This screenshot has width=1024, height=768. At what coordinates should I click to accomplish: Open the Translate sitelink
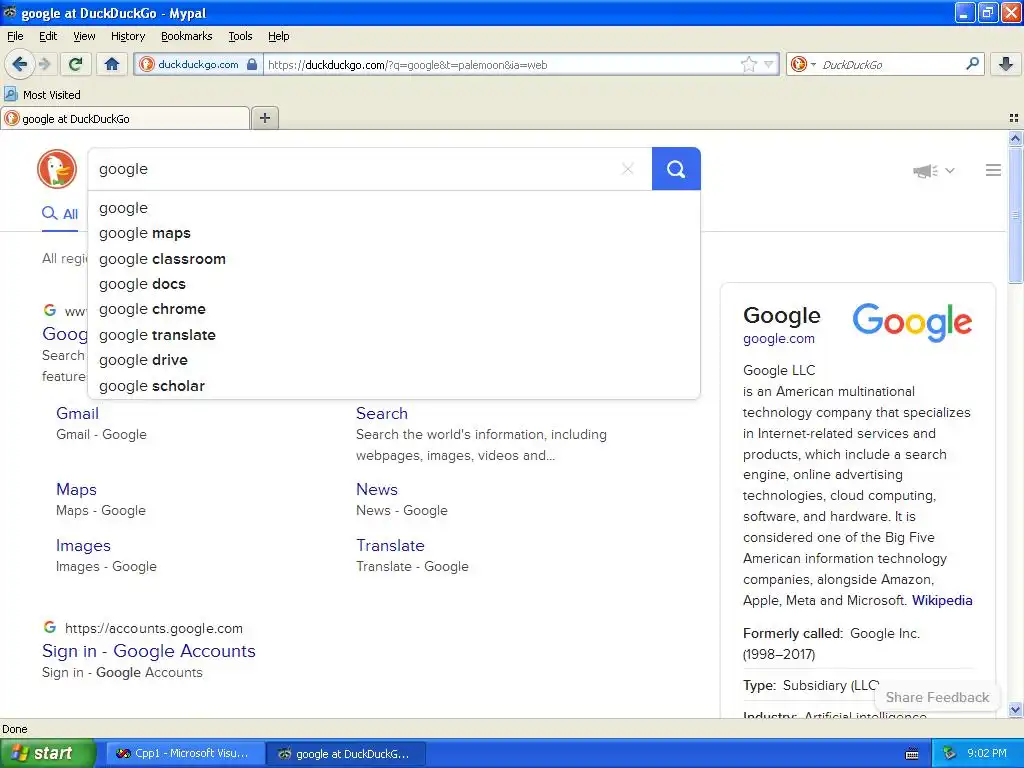[x=390, y=545]
